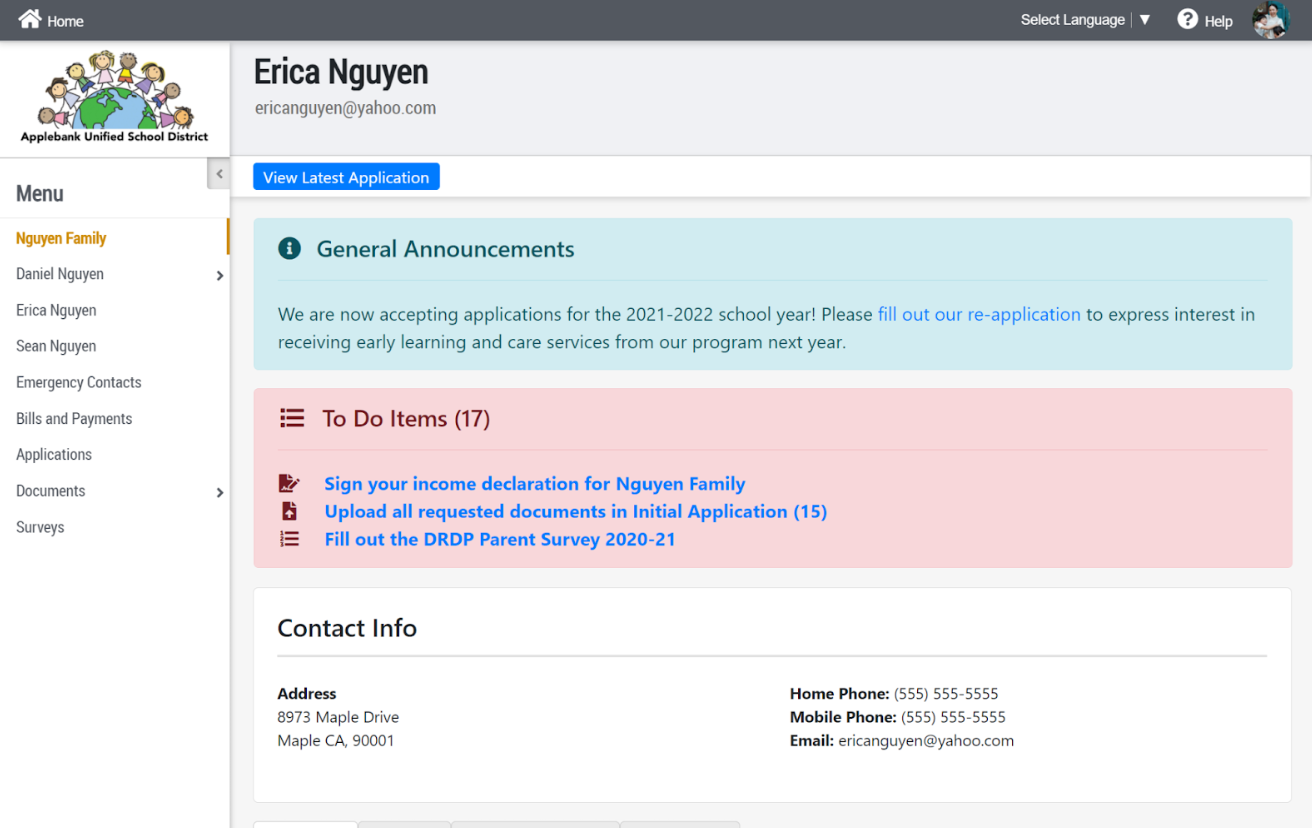Open Bills and Payments in menu
Screen dimensions: 1312x828
[x=74, y=419]
